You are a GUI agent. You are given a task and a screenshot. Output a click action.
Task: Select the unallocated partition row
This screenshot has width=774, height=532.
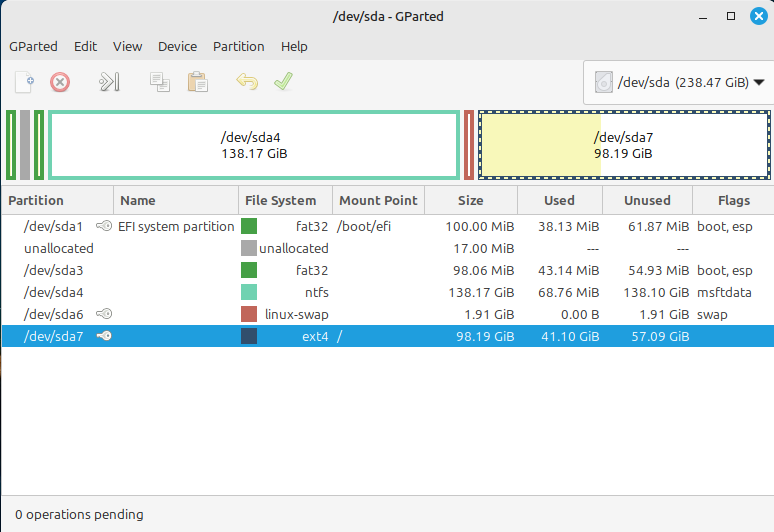(x=387, y=248)
